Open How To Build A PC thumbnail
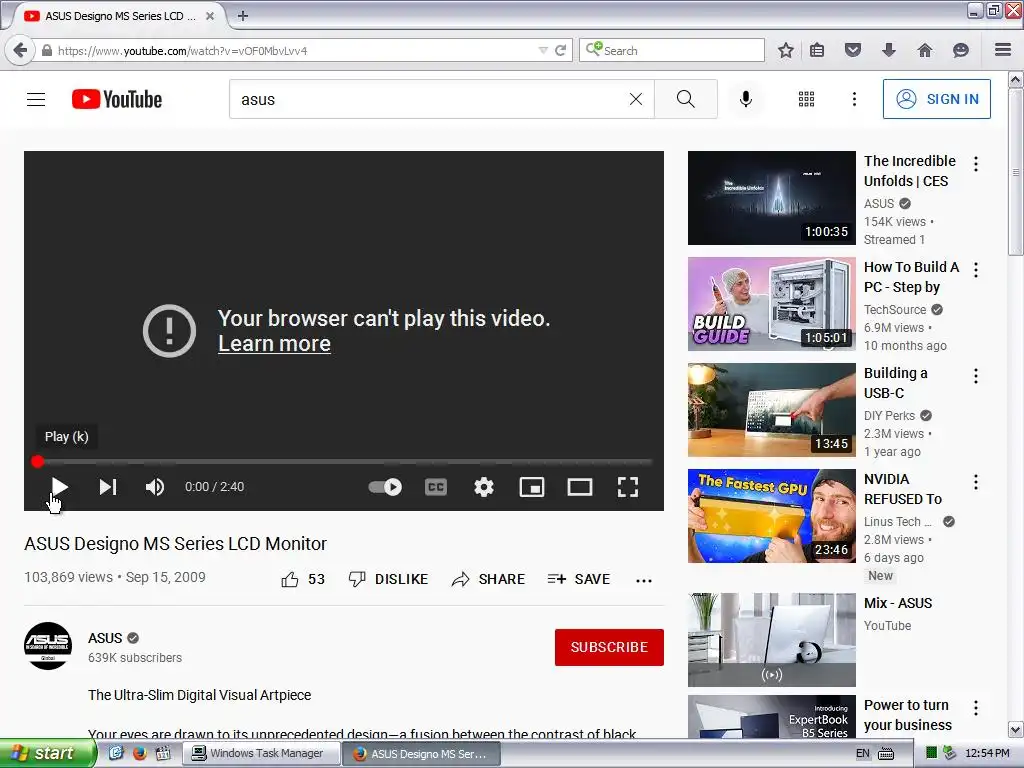The image size is (1024, 768). (x=772, y=304)
